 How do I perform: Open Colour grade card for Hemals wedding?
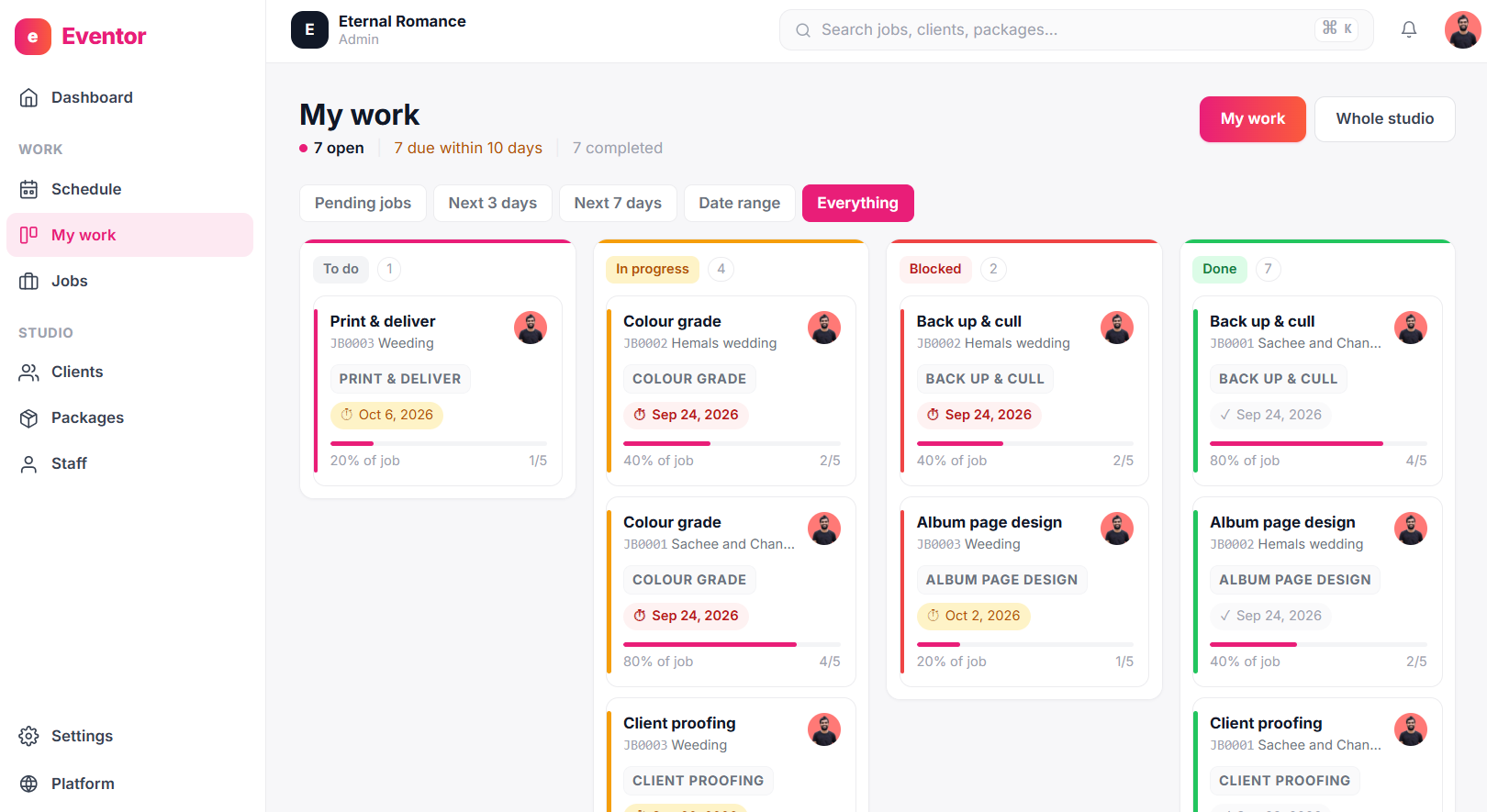(732, 390)
